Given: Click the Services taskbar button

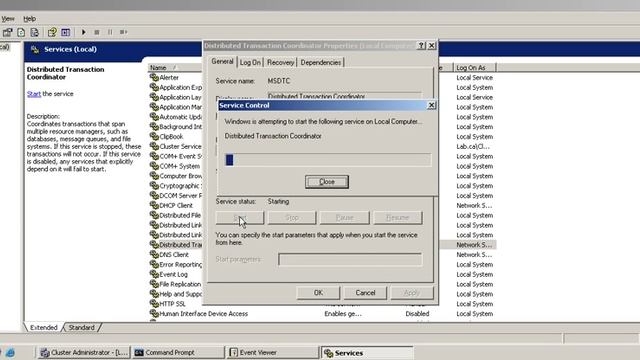Looking at the screenshot, I should pyautogui.click(x=367, y=353).
